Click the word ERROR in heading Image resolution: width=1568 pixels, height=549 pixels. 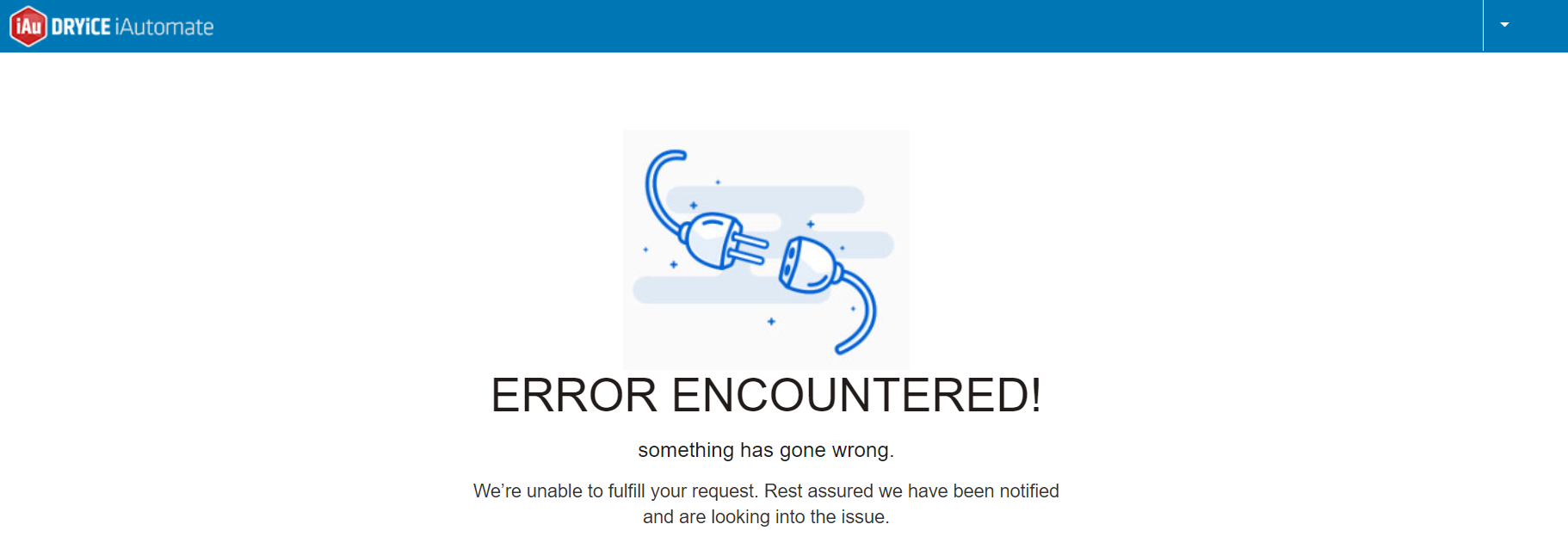pyautogui.click(x=574, y=395)
